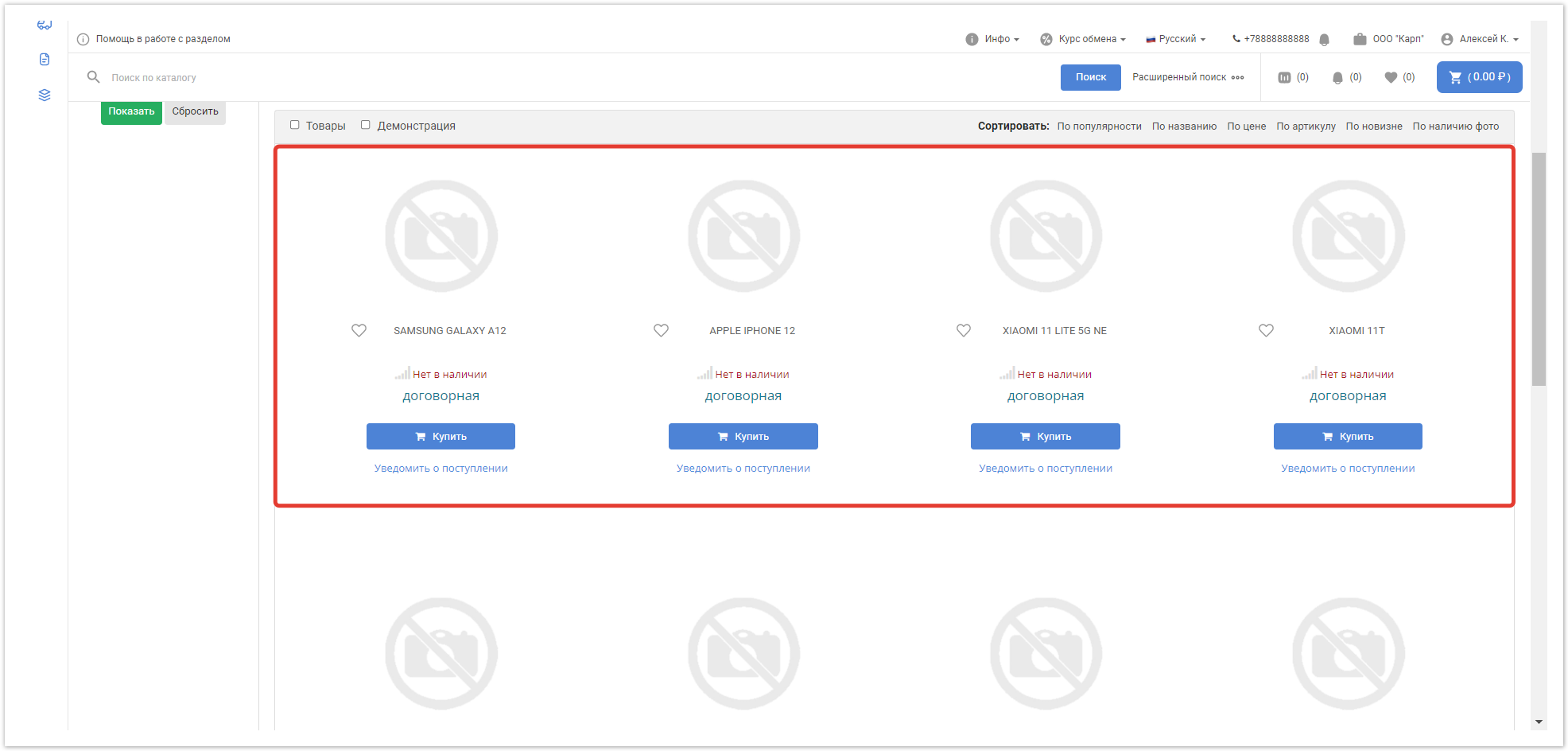Screen dimensions: 1568x751
Task: Add Apple iPhone 12 to favorites via heart
Action: click(661, 330)
